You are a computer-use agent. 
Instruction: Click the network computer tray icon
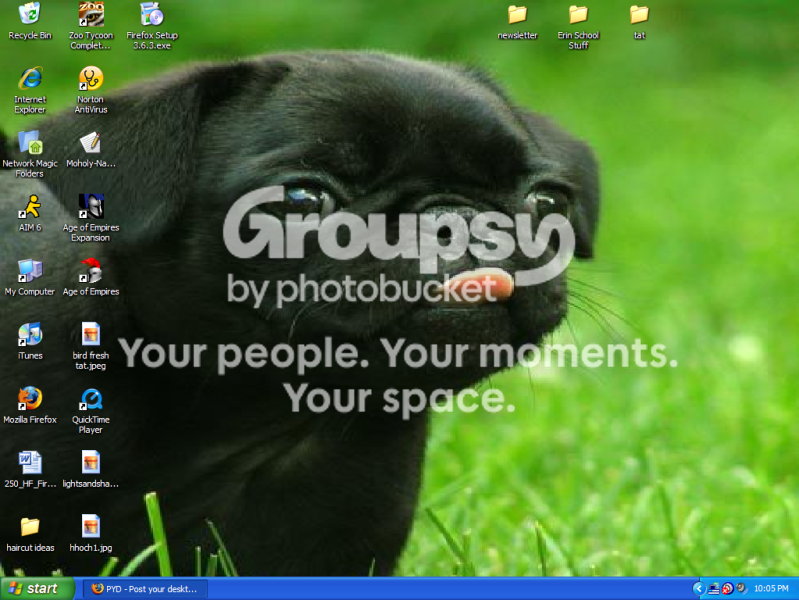(x=714, y=589)
